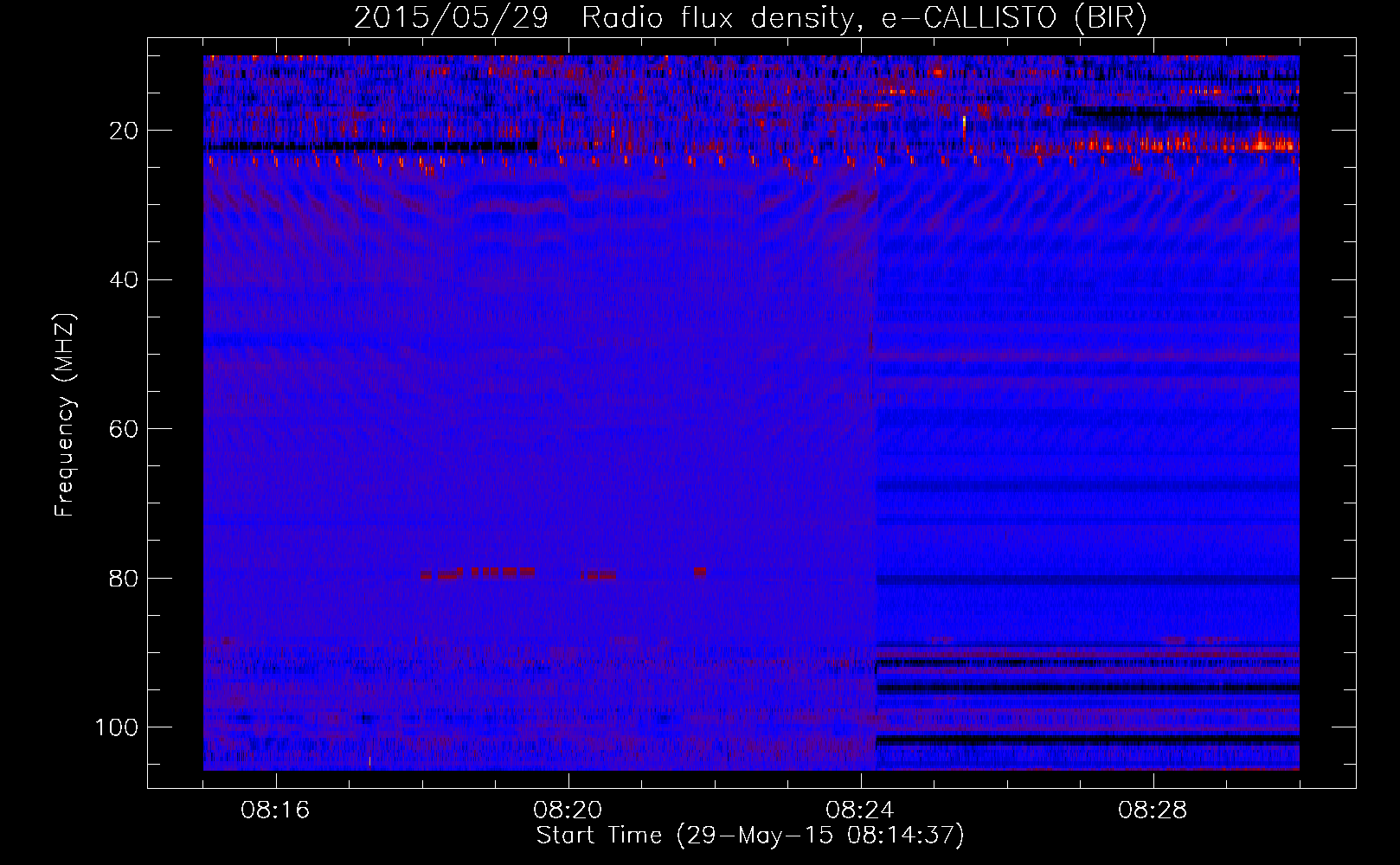Viewport: 1400px width, 865px height.
Task: Click the 'Frequency (MHZ)' axis label
Action: 66,415
